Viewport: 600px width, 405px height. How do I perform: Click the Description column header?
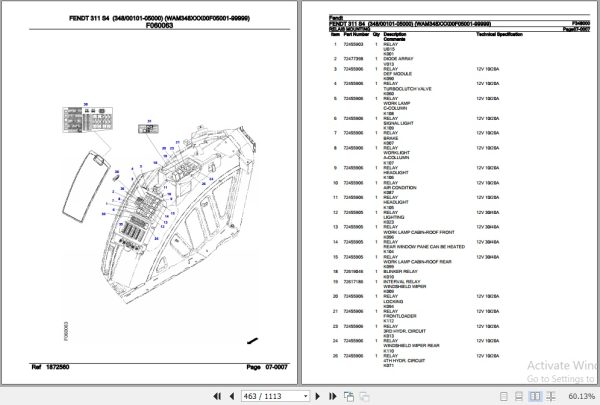pos(395,34)
